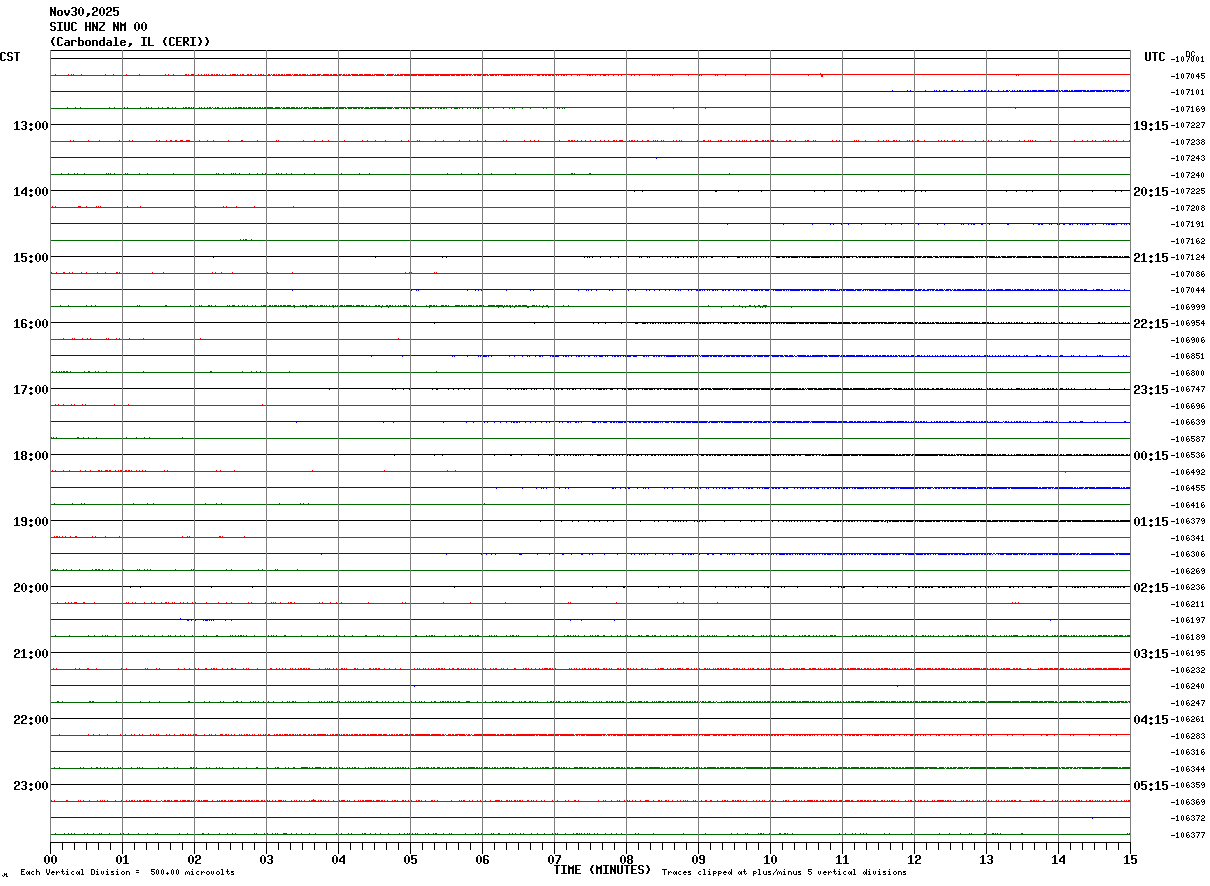Select the 20:00 CST hour marker
This screenshot has width=1210, height=886.
(31, 588)
